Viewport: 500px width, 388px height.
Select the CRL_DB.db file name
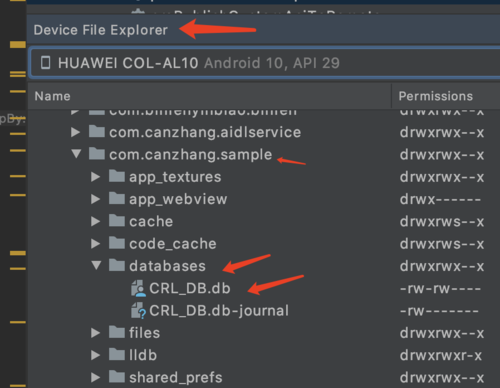190,288
